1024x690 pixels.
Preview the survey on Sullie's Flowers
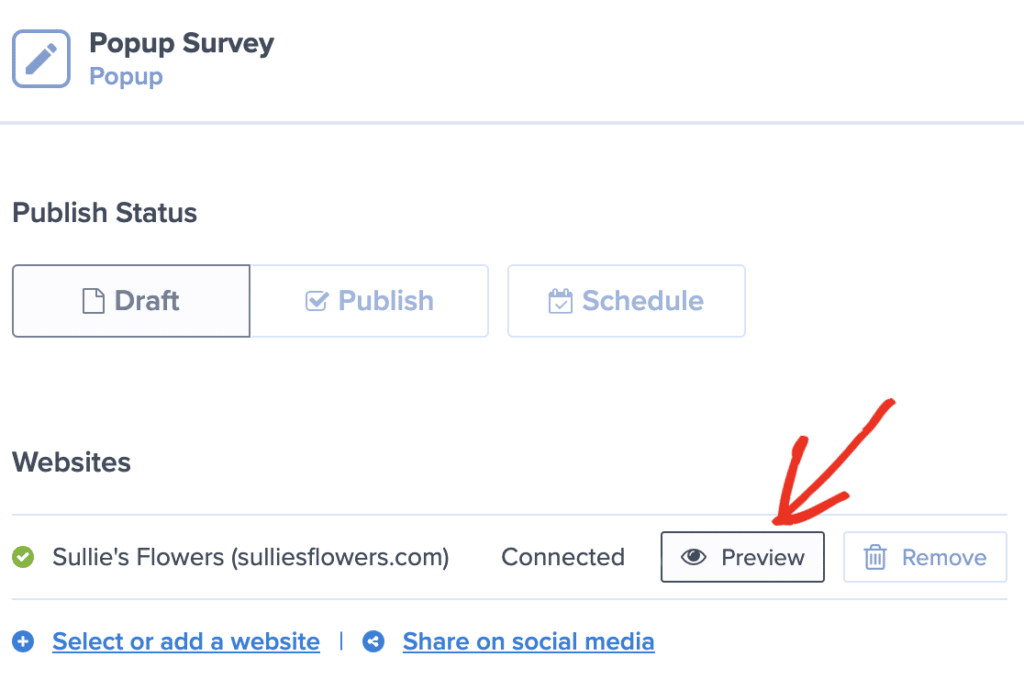coord(742,557)
